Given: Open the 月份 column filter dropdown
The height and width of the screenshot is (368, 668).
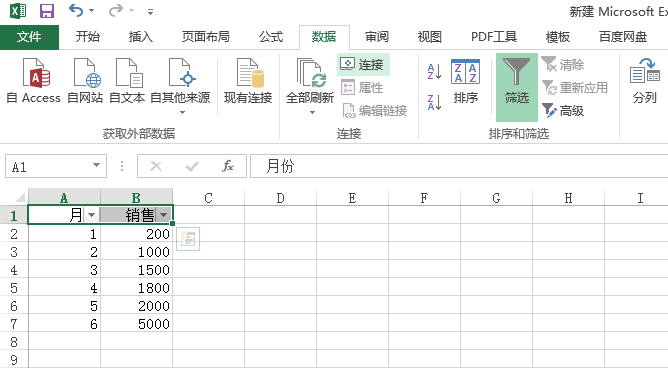Looking at the screenshot, I should 91,215.
